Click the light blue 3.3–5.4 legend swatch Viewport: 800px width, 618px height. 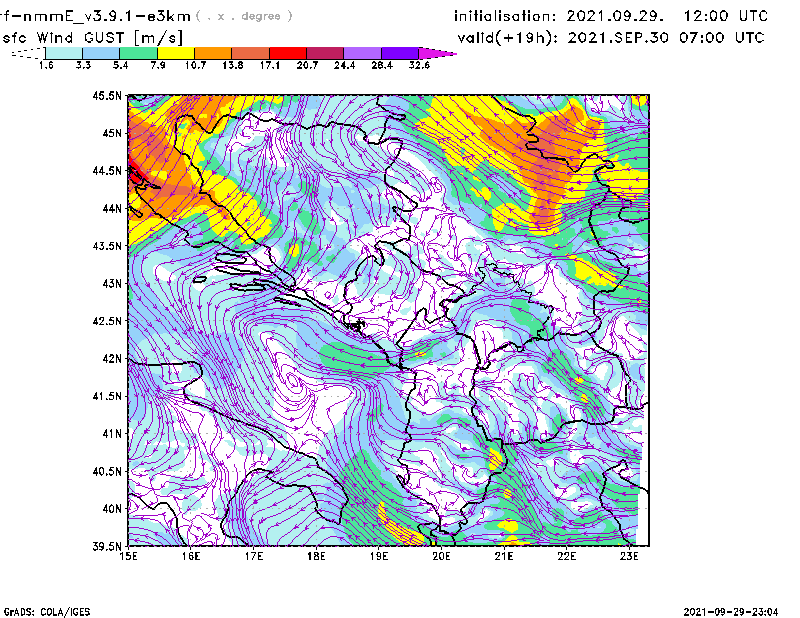[x=101, y=53]
